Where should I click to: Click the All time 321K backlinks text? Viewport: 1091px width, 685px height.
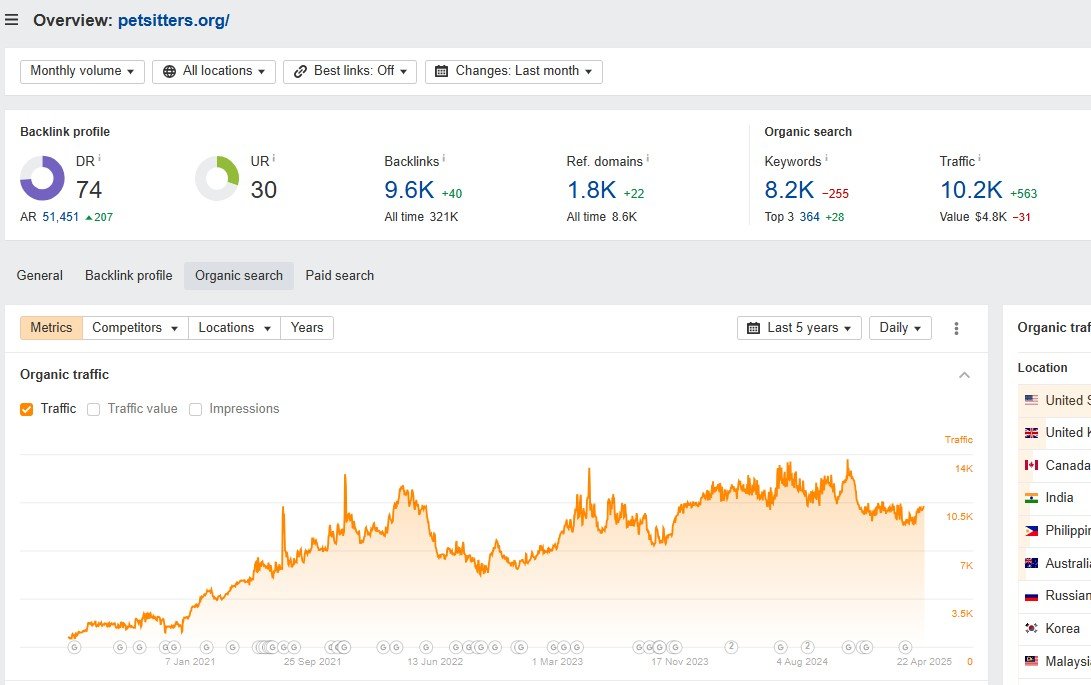(x=421, y=217)
